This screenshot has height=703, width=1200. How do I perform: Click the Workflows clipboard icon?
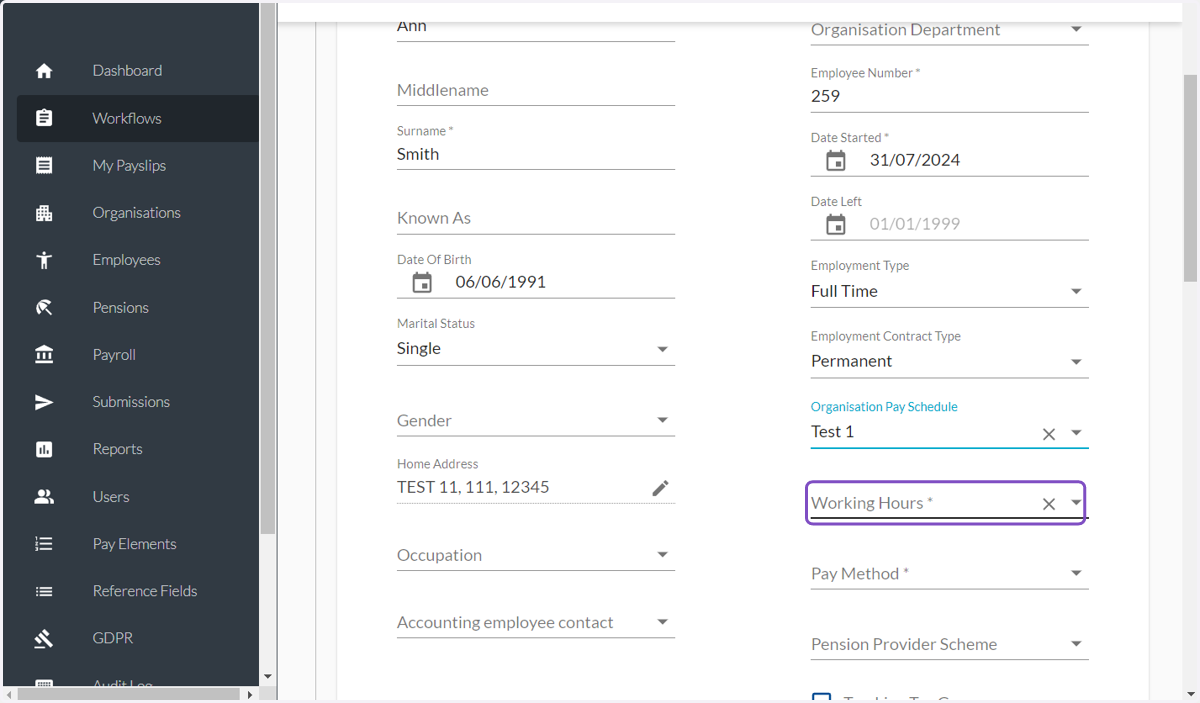[x=44, y=118]
